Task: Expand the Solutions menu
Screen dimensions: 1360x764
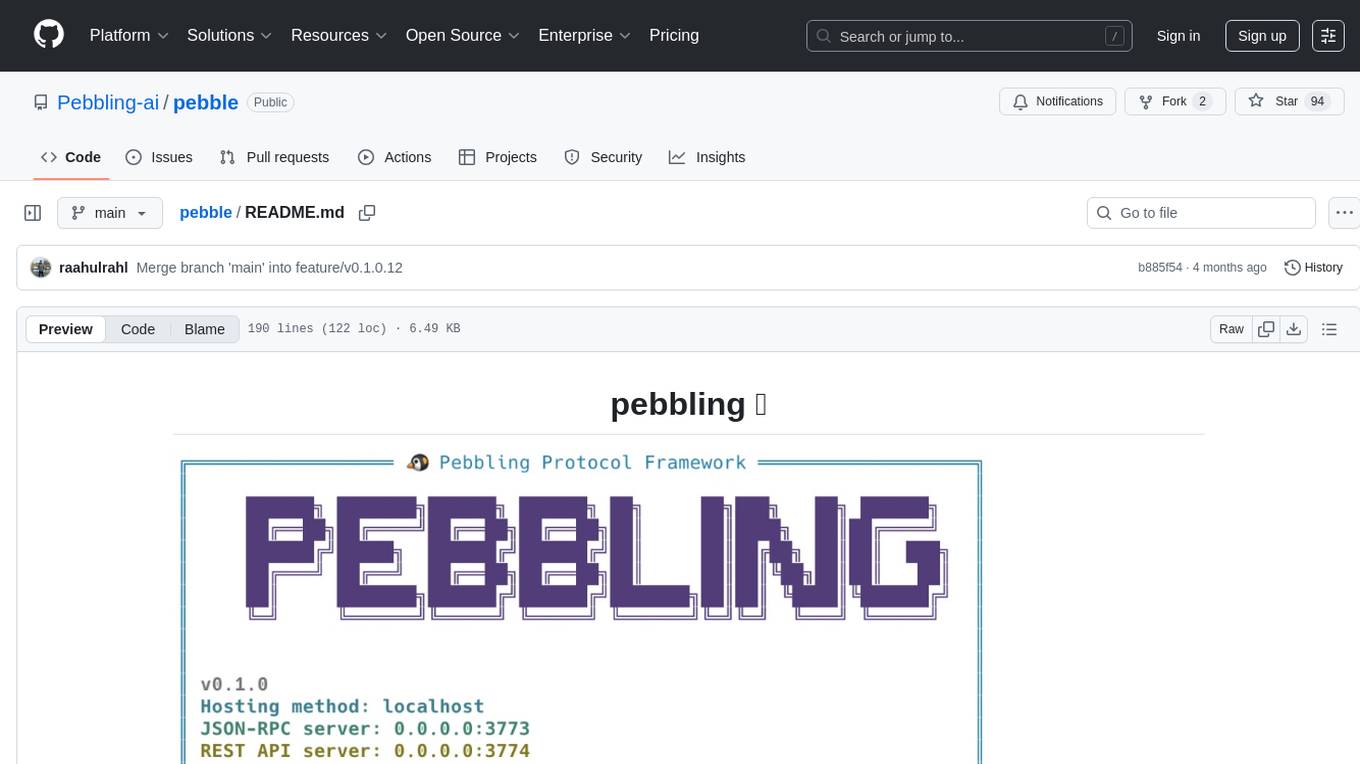Action: (229, 35)
